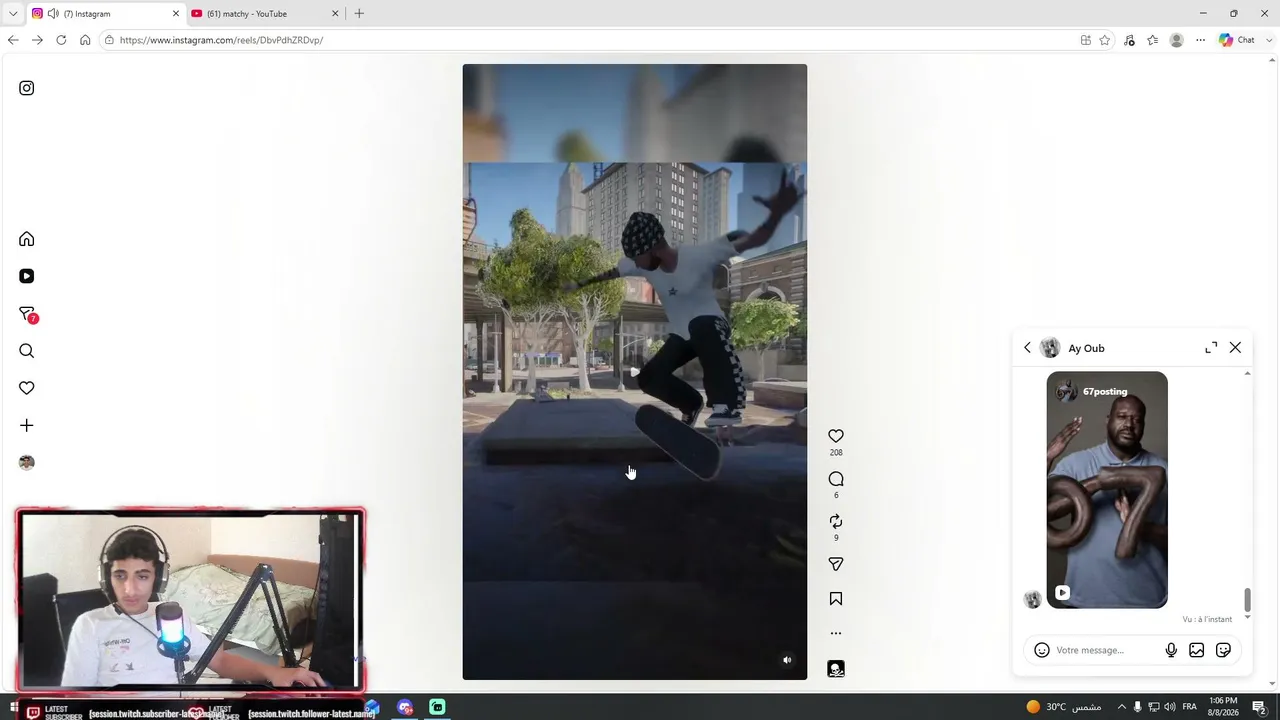Open the reel's audio thumbnail
The image size is (1280, 720).
point(836,669)
